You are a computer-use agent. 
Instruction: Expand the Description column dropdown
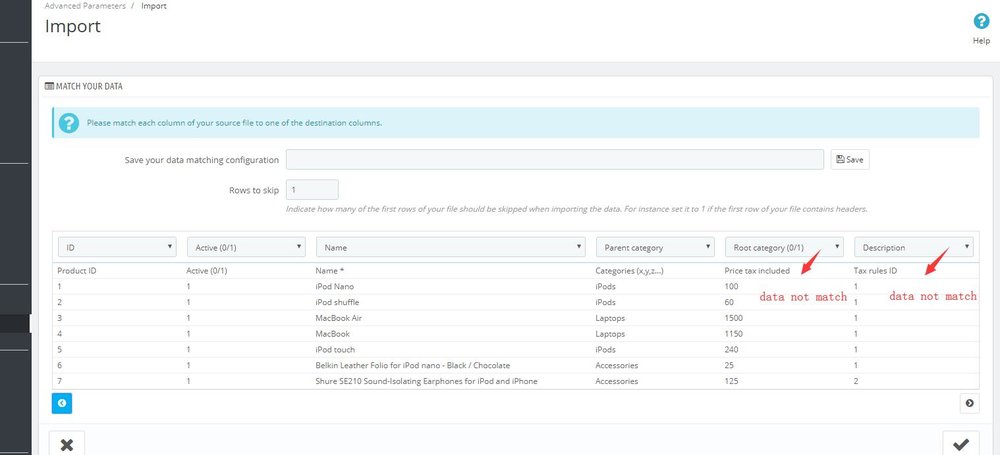914,247
